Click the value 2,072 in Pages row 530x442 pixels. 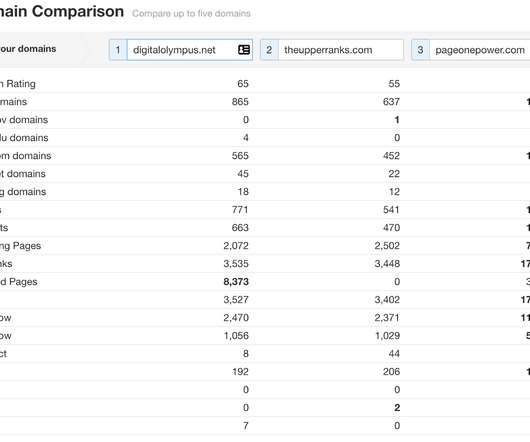236,246
